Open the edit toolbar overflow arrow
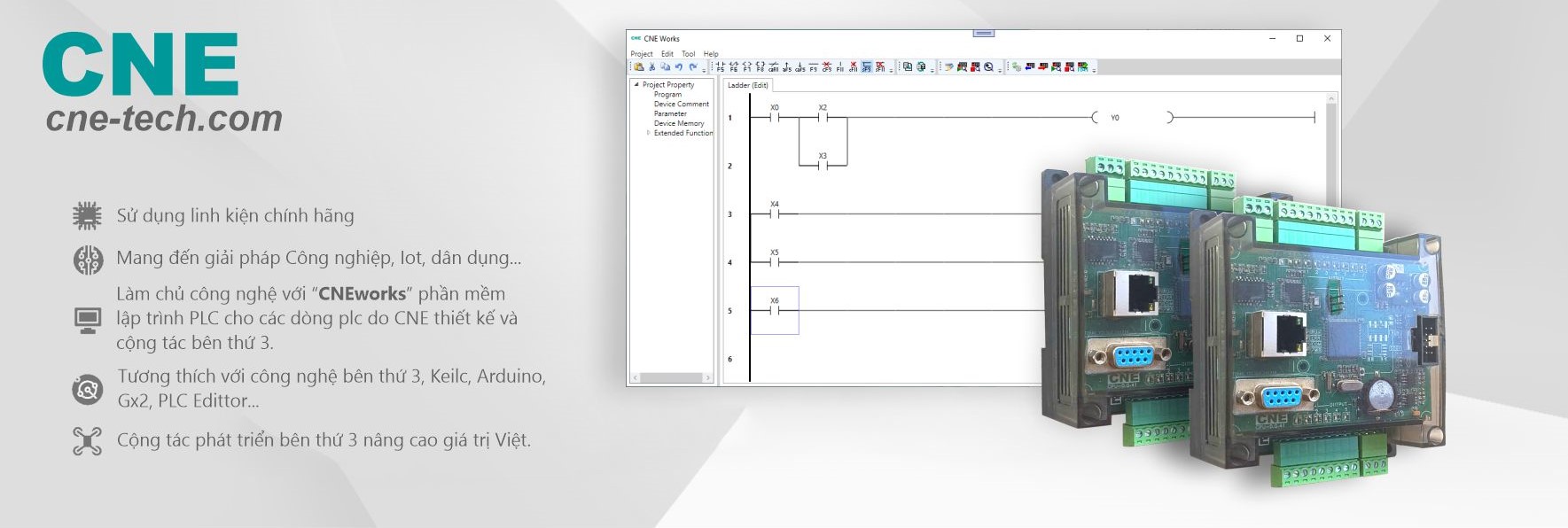The image size is (1568, 528). pos(704,69)
